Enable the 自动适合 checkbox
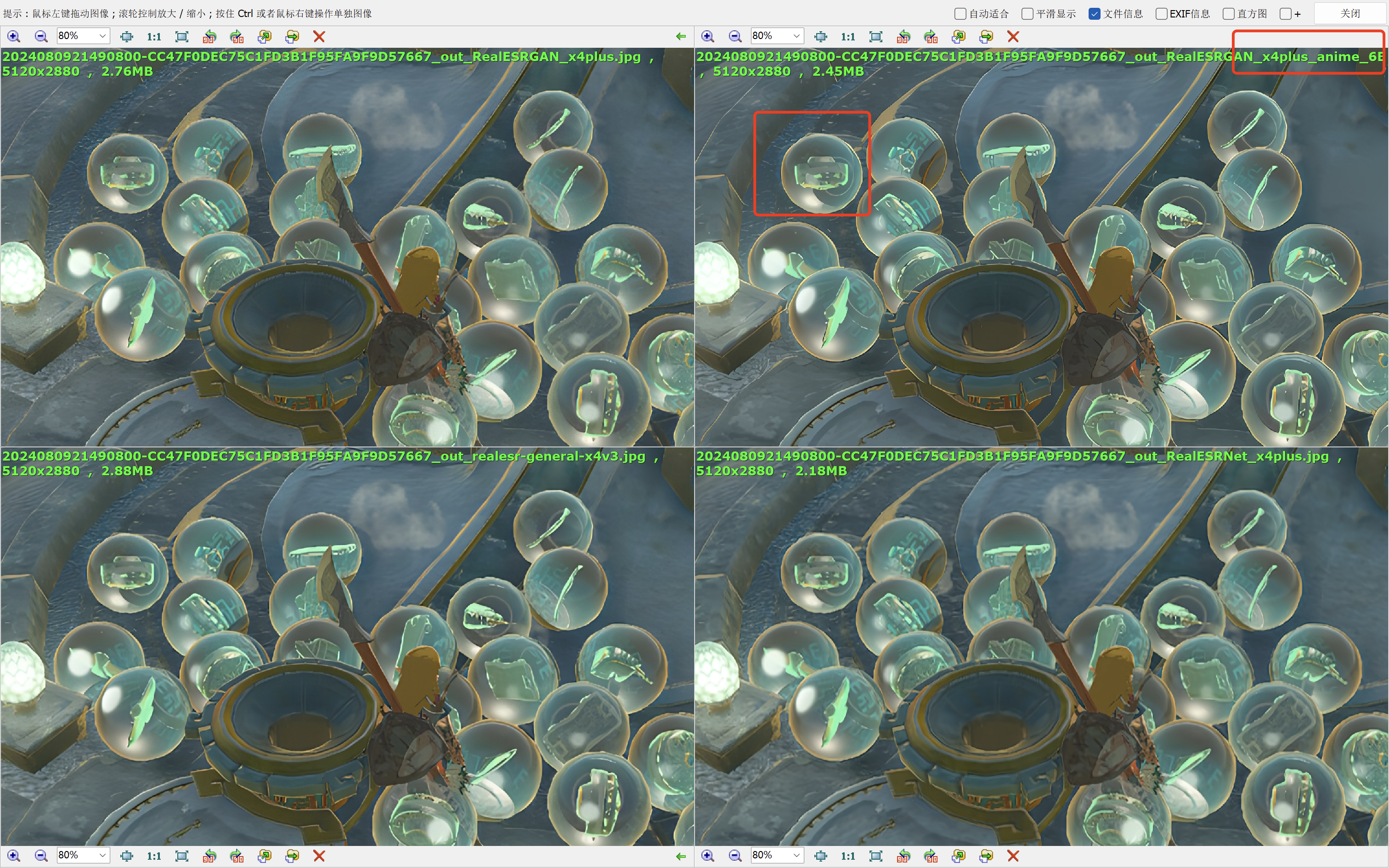This screenshot has height=868, width=1389. tap(960, 14)
